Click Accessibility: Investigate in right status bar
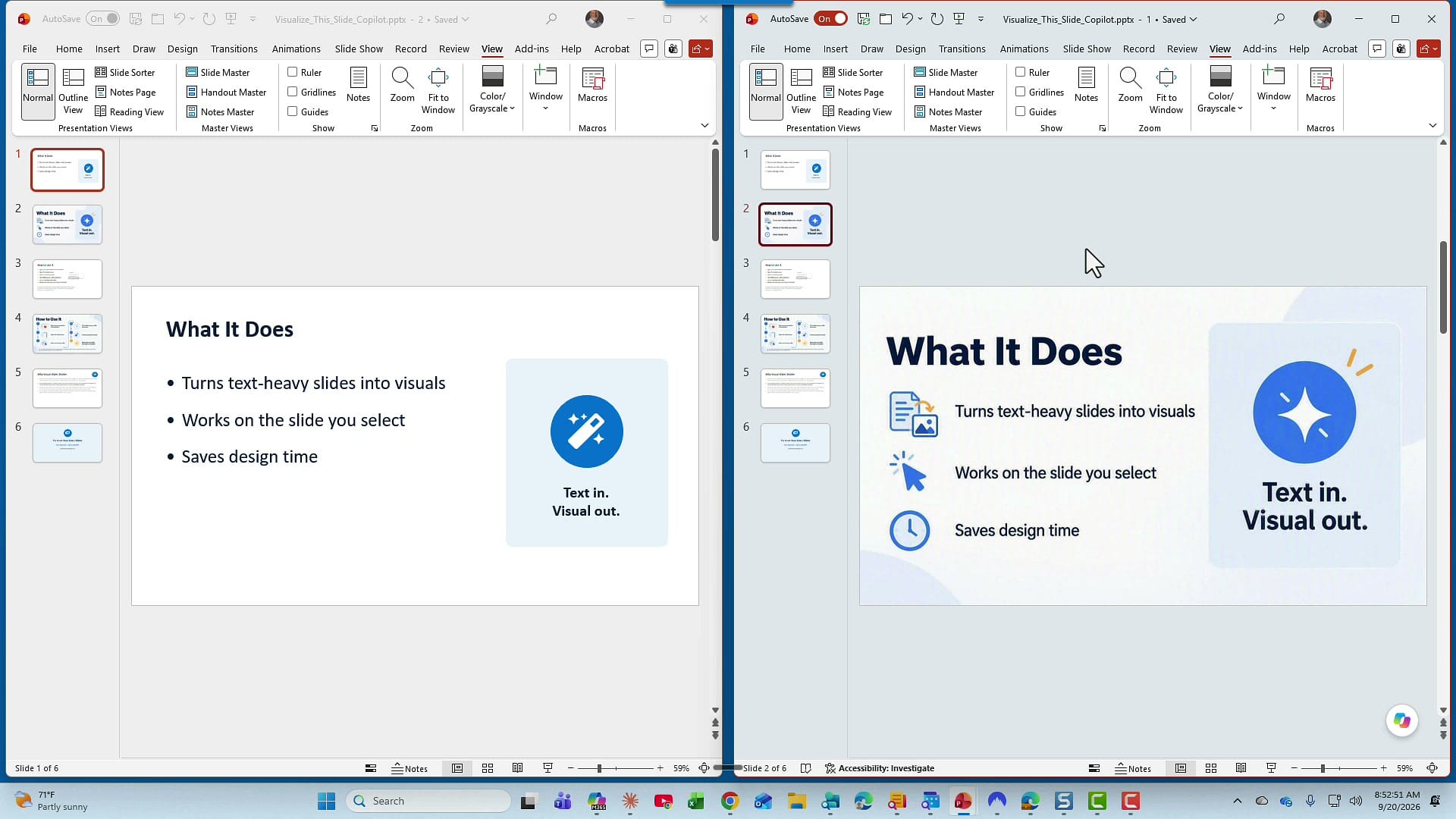The image size is (1456, 819). click(x=880, y=768)
